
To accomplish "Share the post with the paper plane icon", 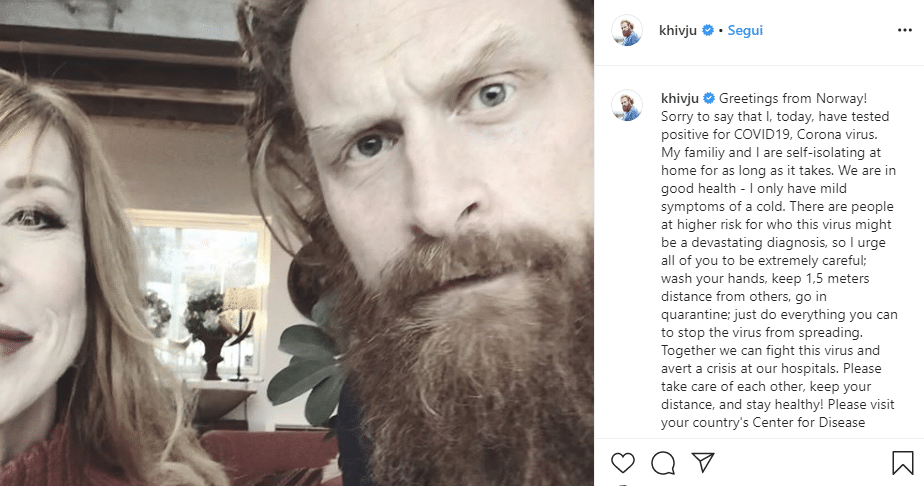I will [x=703, y=462].
